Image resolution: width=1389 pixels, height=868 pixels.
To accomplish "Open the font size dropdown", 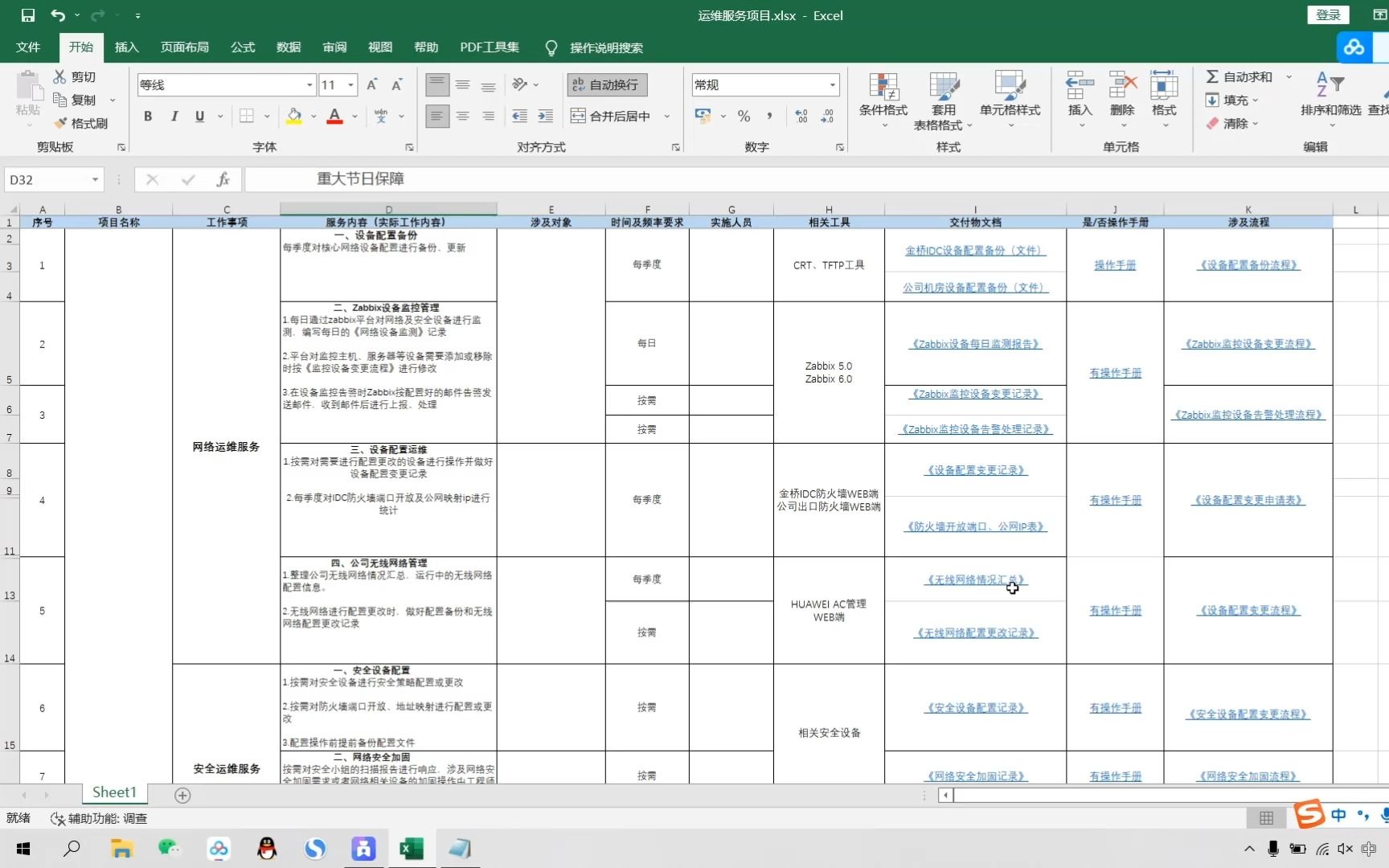I will [x=351, y=84].
